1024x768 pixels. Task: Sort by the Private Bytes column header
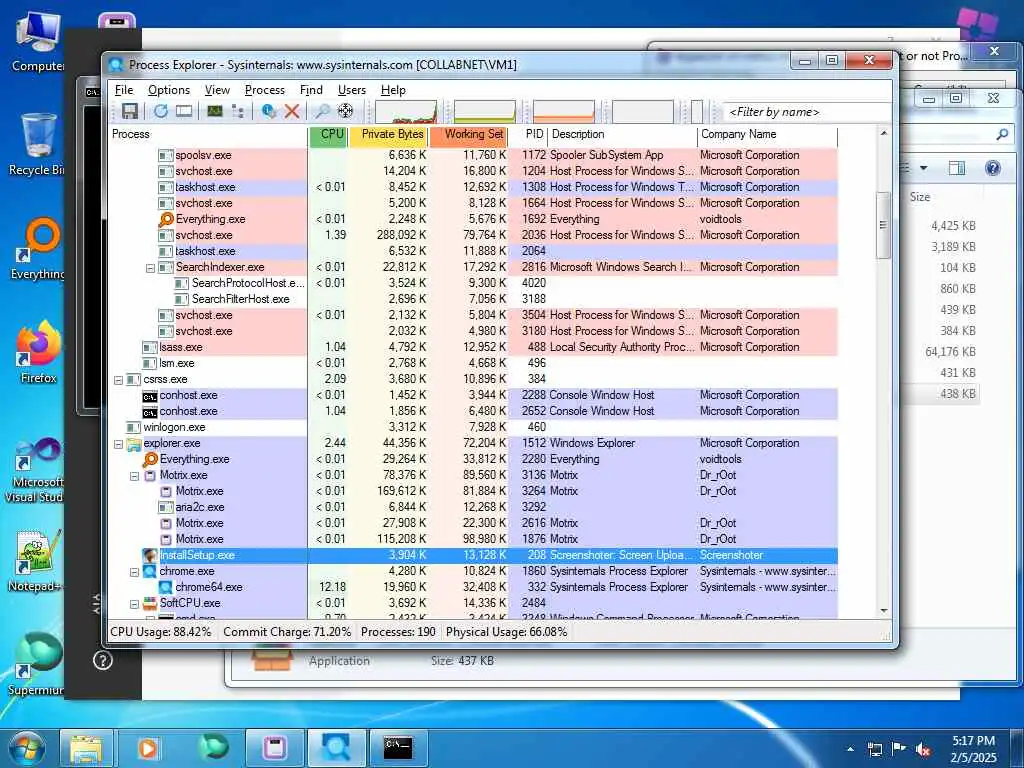[x=389, y=135]
